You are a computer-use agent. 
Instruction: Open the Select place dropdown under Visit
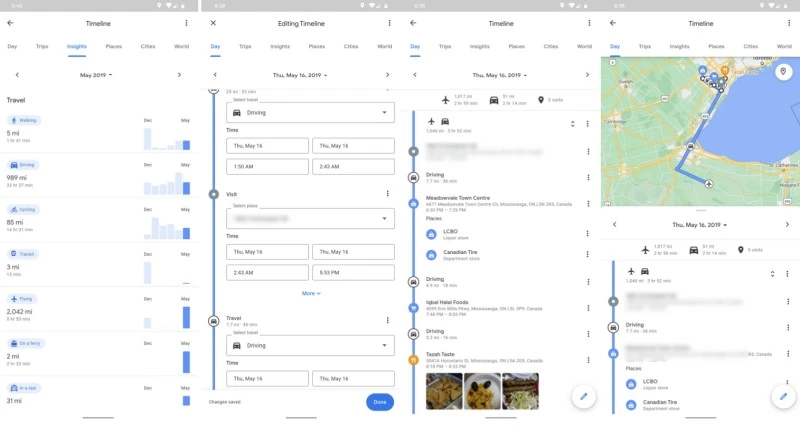click(310, 218)
